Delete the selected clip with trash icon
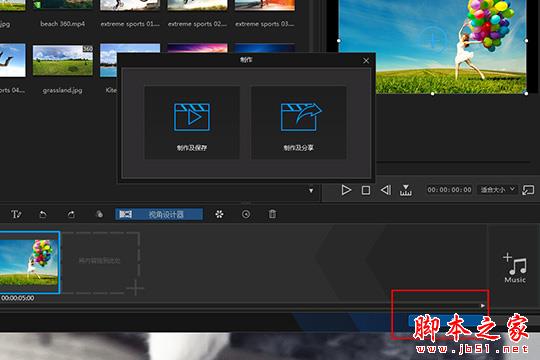540x360 pixels. (272, 214)
